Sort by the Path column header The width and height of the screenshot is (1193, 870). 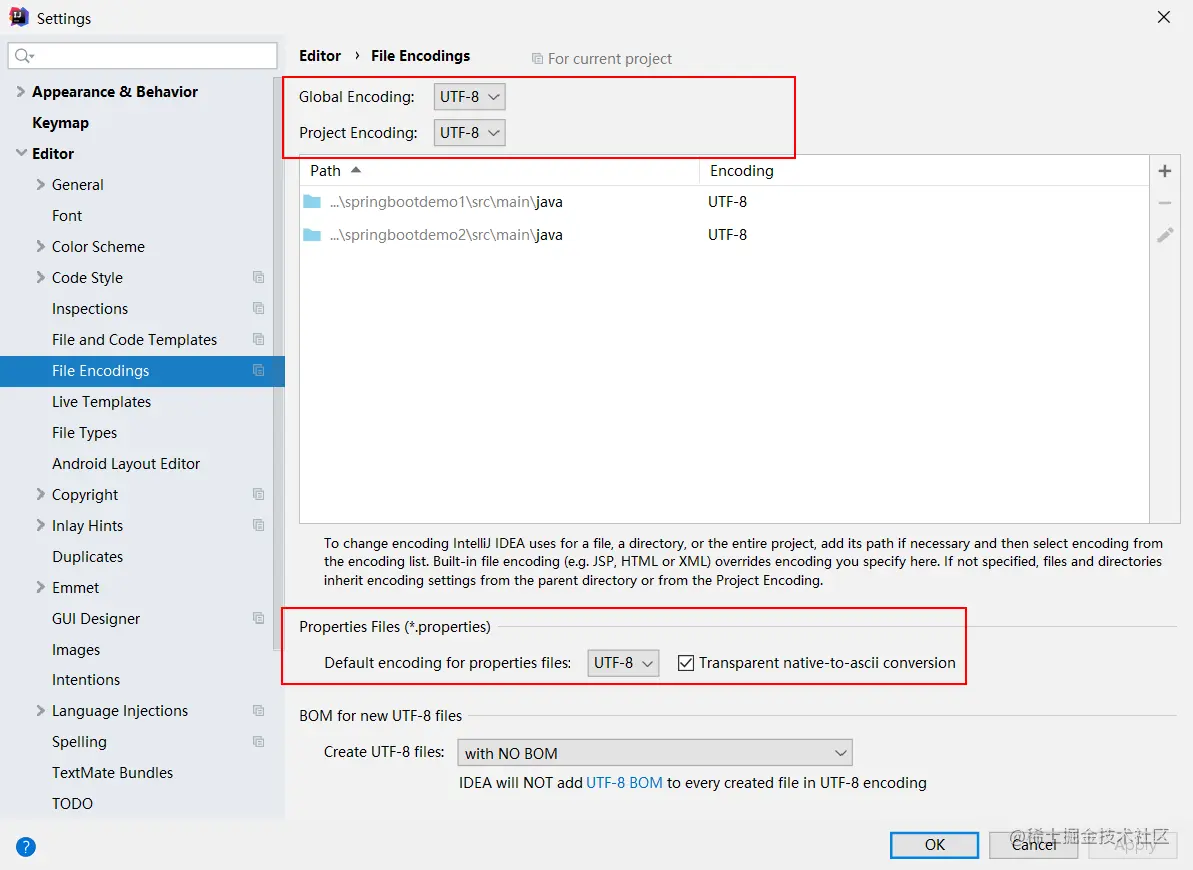[x=499, y=170]
